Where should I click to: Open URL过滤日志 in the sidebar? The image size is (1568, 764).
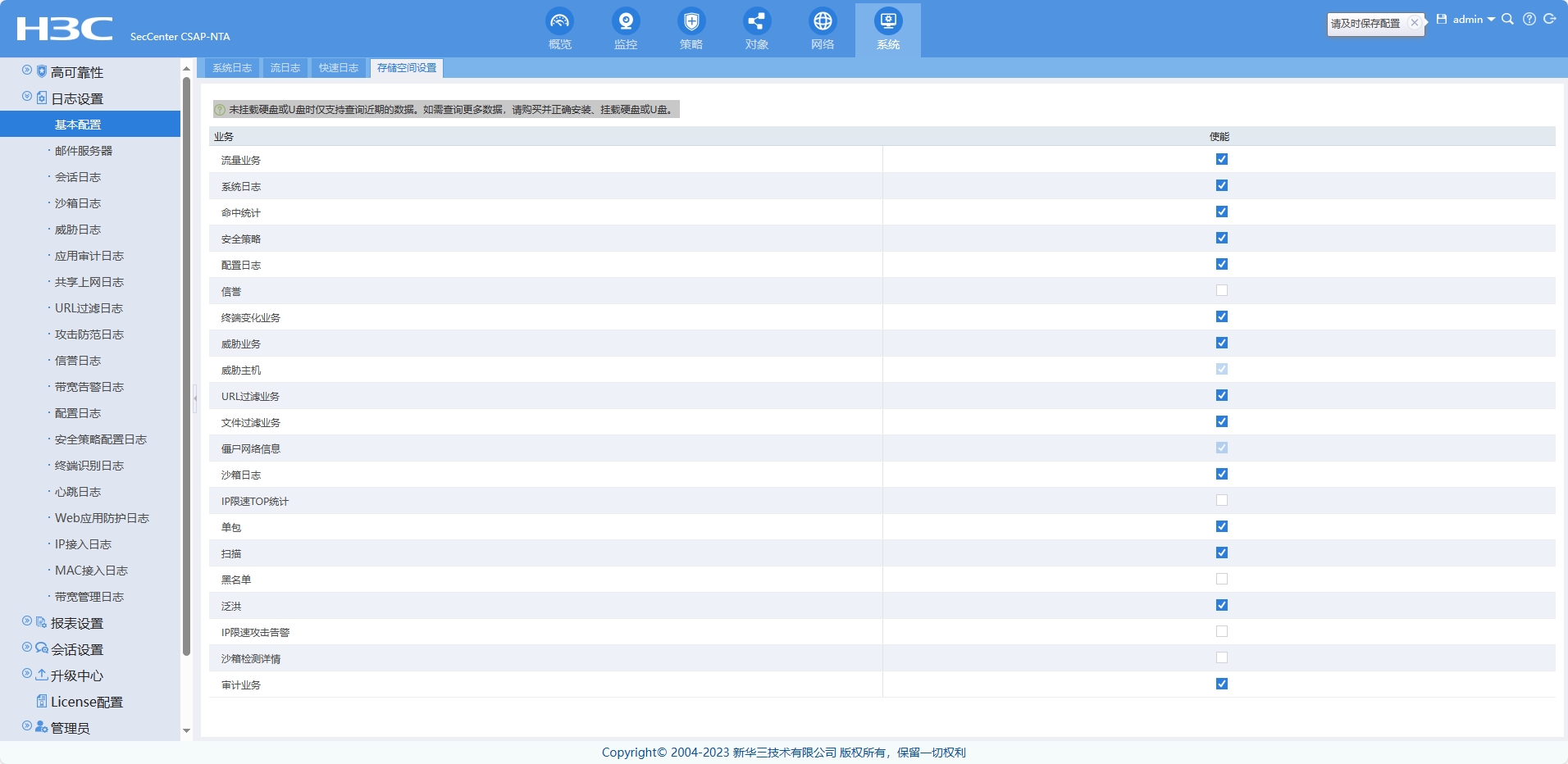tap(89, 308)
